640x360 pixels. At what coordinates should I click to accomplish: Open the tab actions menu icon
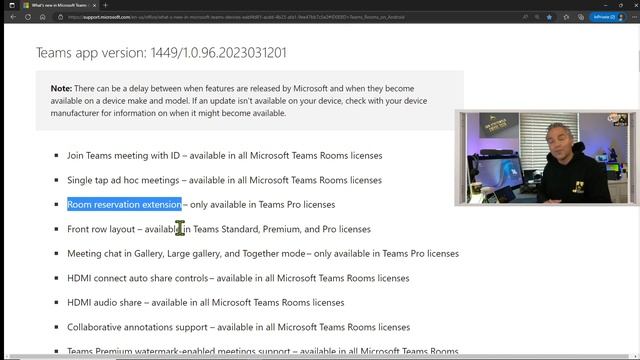pyautogui.click(x=12, y=5)
